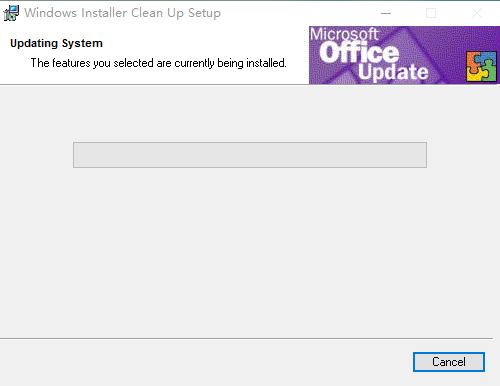
Task: Click the separator line above Cancel
Action: tap(246, 339)
